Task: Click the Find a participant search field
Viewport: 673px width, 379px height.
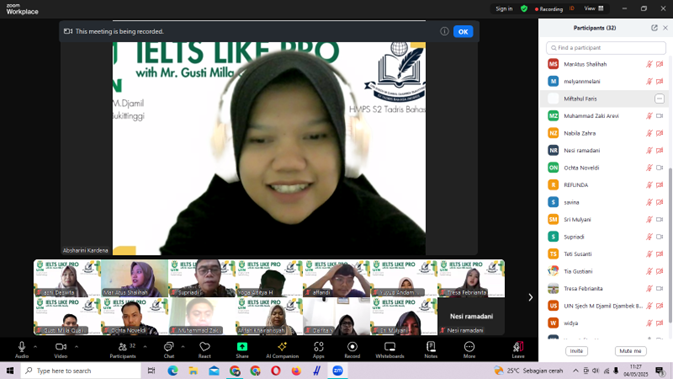Action: (606, 48)
